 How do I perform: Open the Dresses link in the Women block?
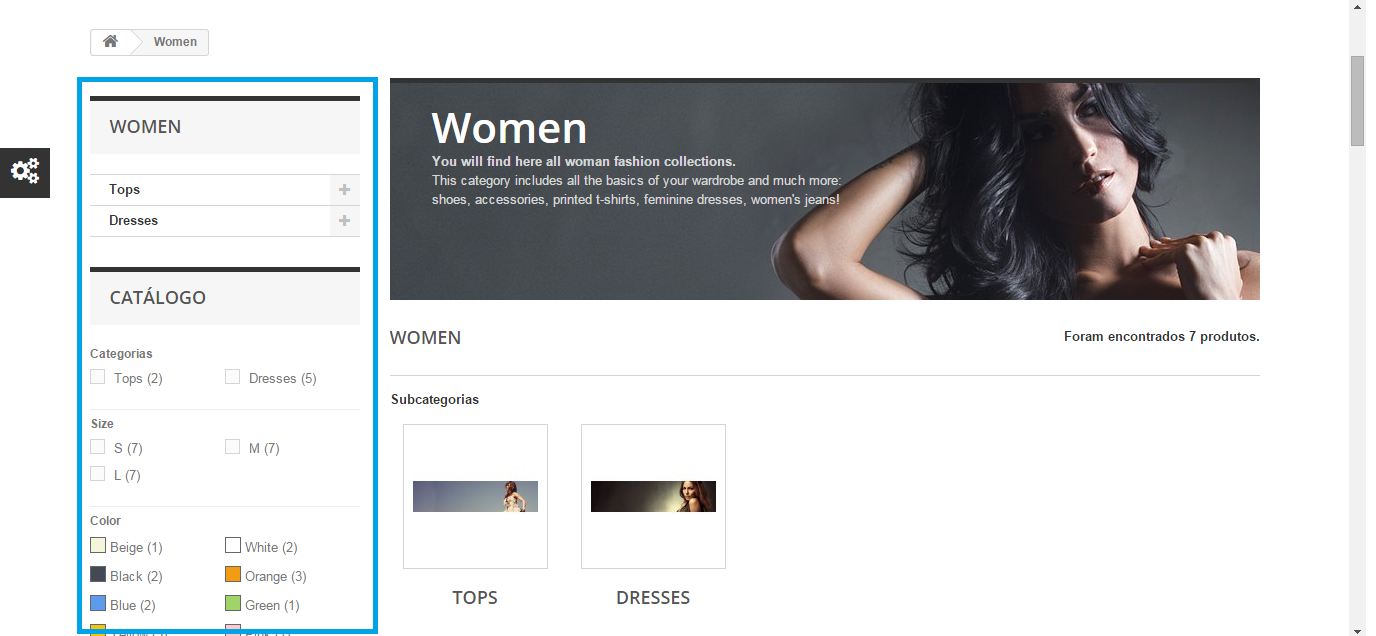point(134,221)
